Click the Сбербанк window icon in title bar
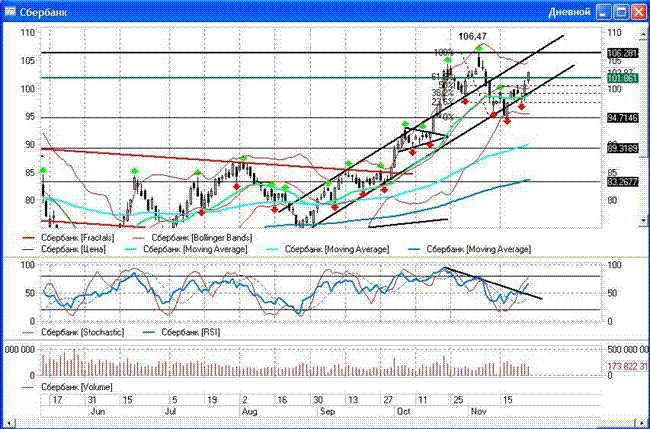Image resolution: width=650 pixels, height=429 pixels. 10,12
